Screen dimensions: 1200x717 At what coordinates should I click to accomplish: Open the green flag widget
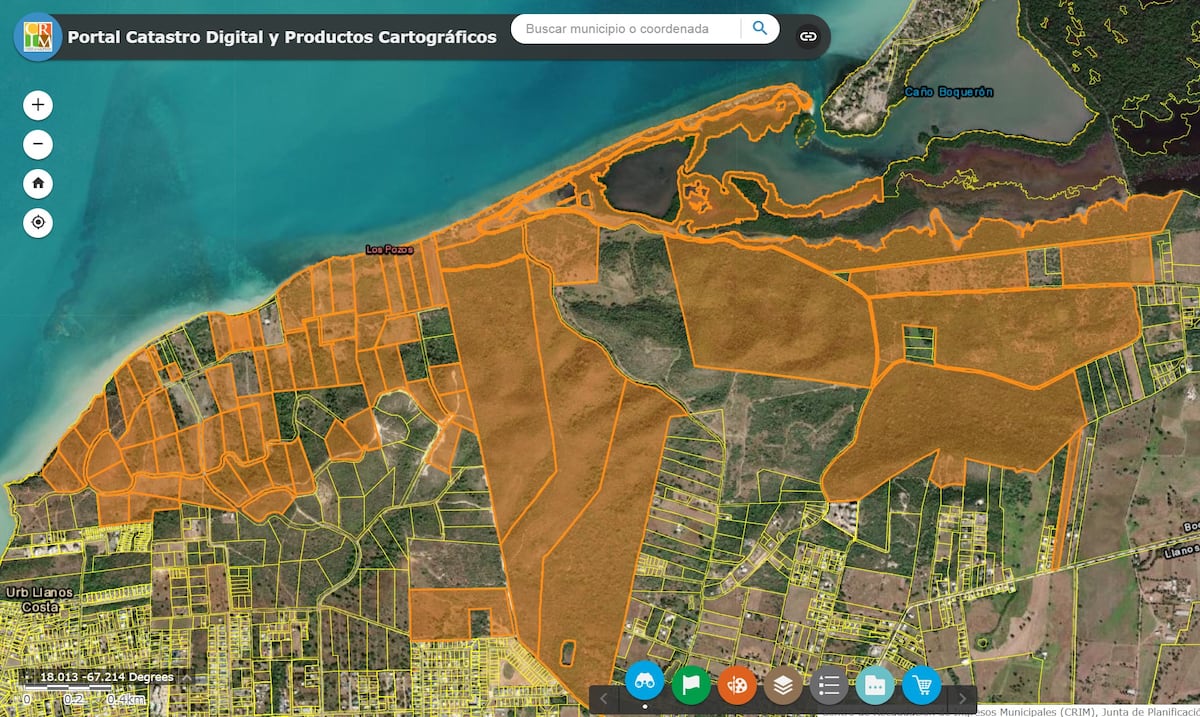pos(691,685)
